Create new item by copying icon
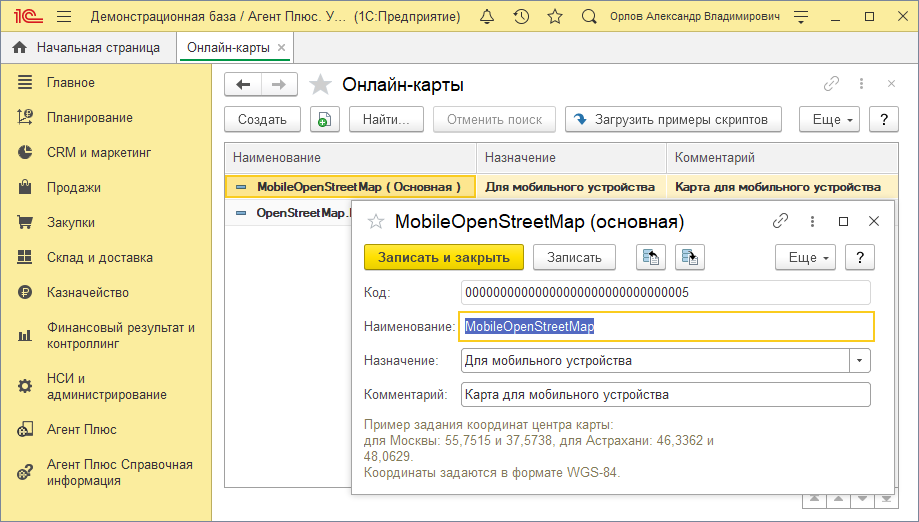 [325, 120]
